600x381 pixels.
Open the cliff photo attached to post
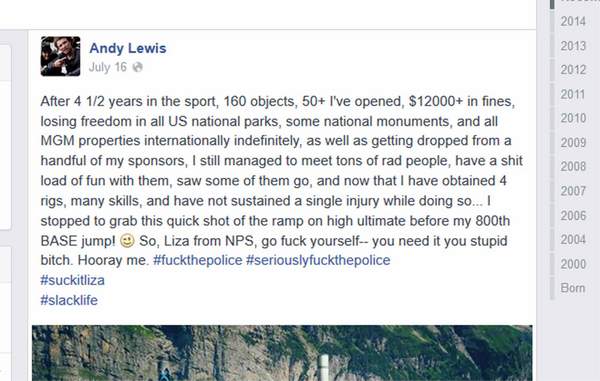(282, 353)
